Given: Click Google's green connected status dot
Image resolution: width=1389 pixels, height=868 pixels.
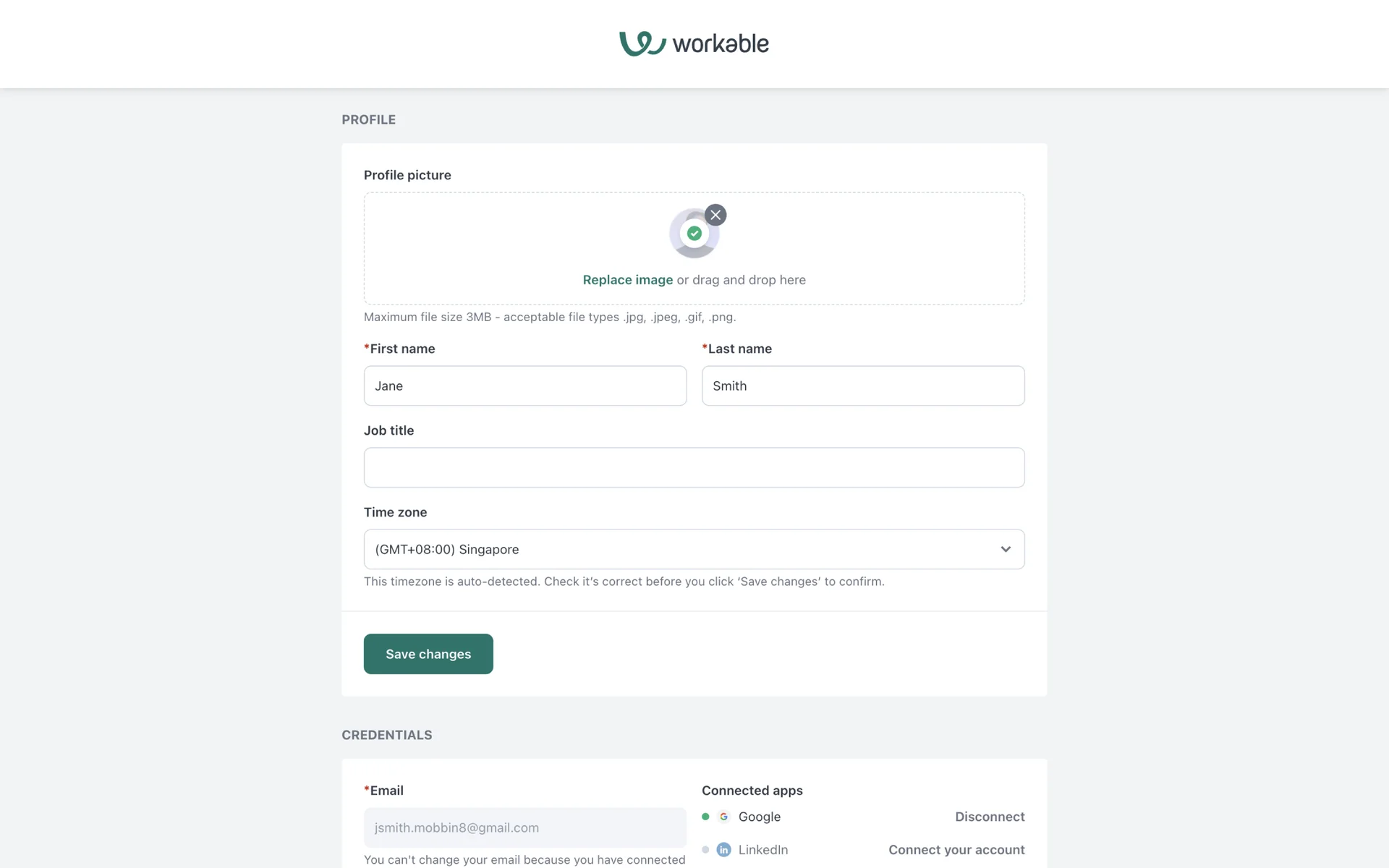Looking at the screenshot, I should click(x=705, y=817).
